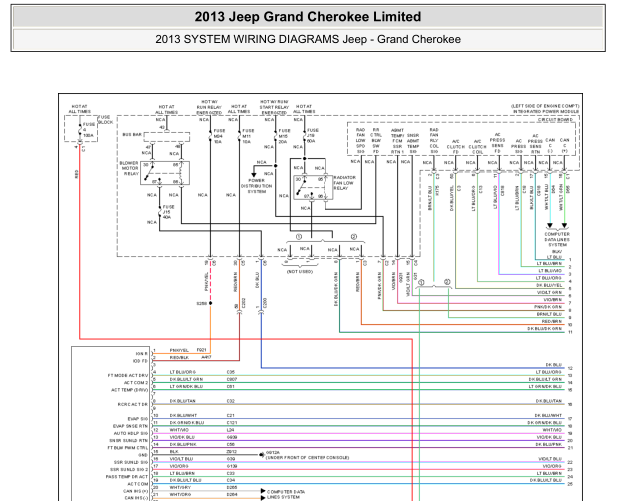Click 'DK BLU' wire label numbered 12
Viewport: 630px width, 501px height.
tap(554, 365)
